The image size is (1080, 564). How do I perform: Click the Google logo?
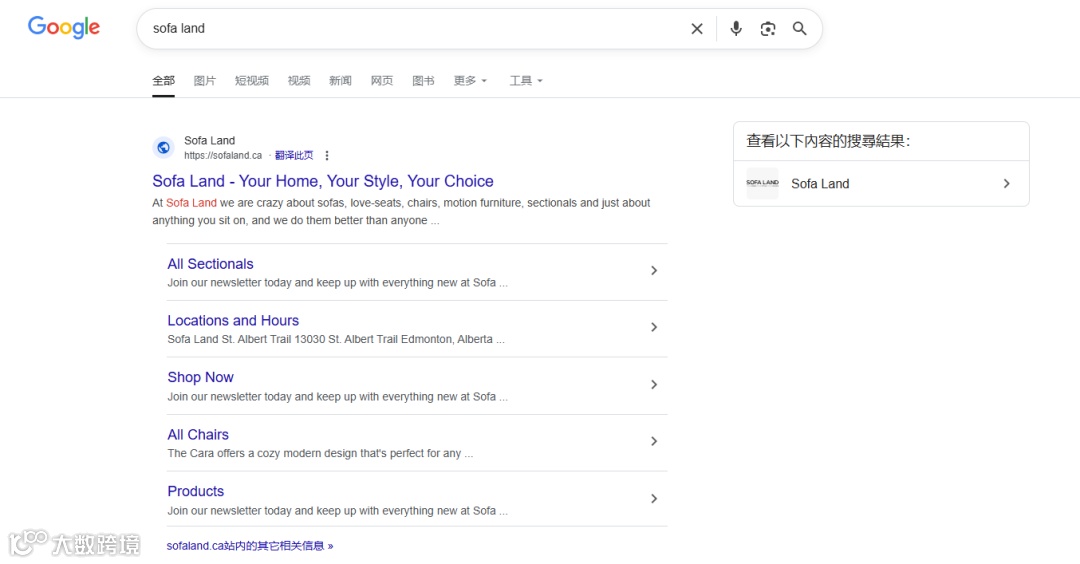pos(63,28)
